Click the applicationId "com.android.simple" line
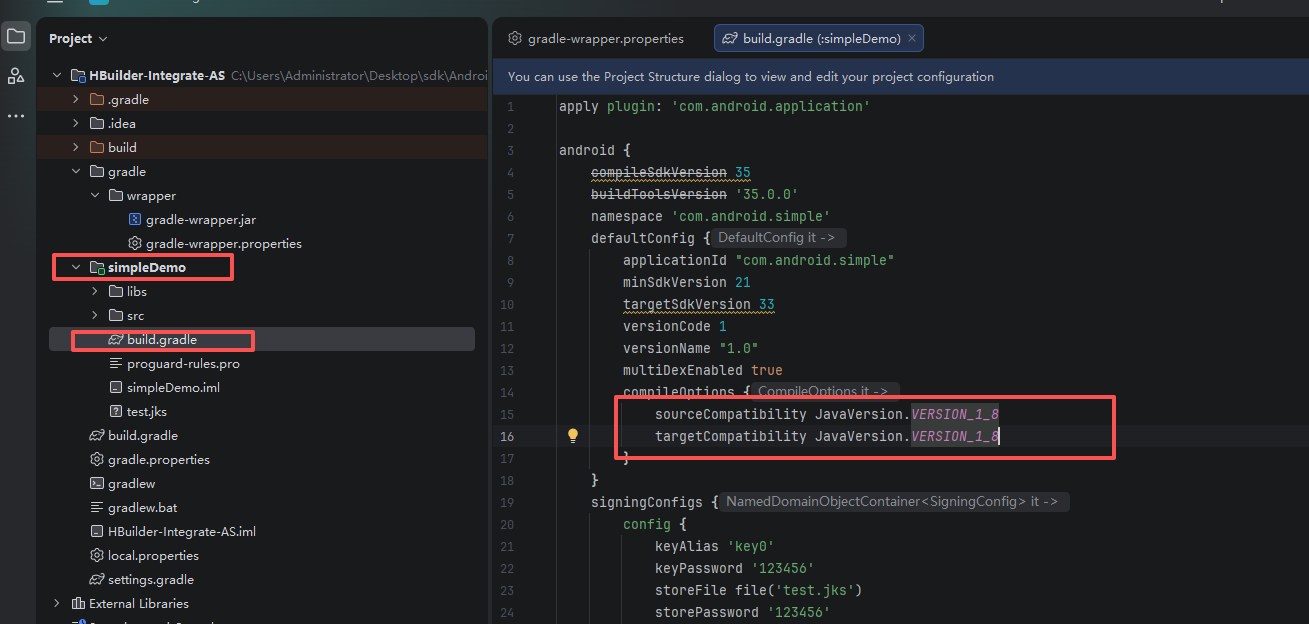The image size is (1309, 624). 759,260
